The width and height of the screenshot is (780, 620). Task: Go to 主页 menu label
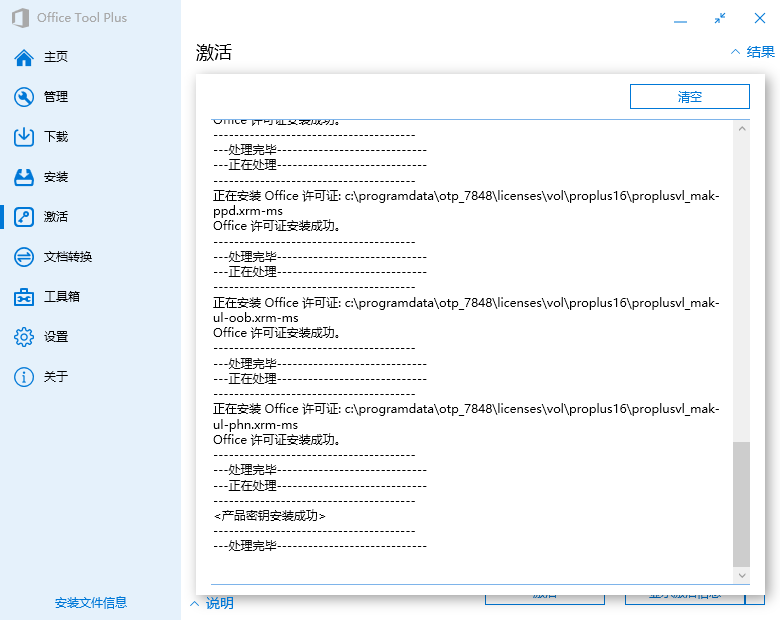click(x=56, y=57)
